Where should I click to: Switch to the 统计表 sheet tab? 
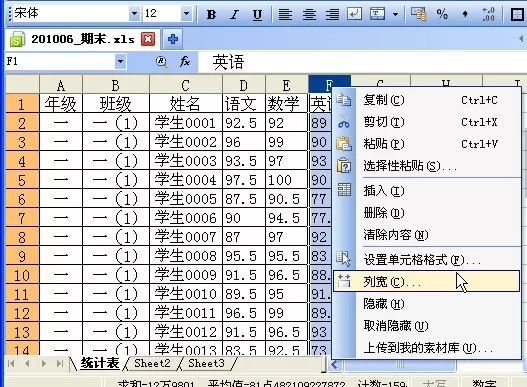tap(100, 363)
